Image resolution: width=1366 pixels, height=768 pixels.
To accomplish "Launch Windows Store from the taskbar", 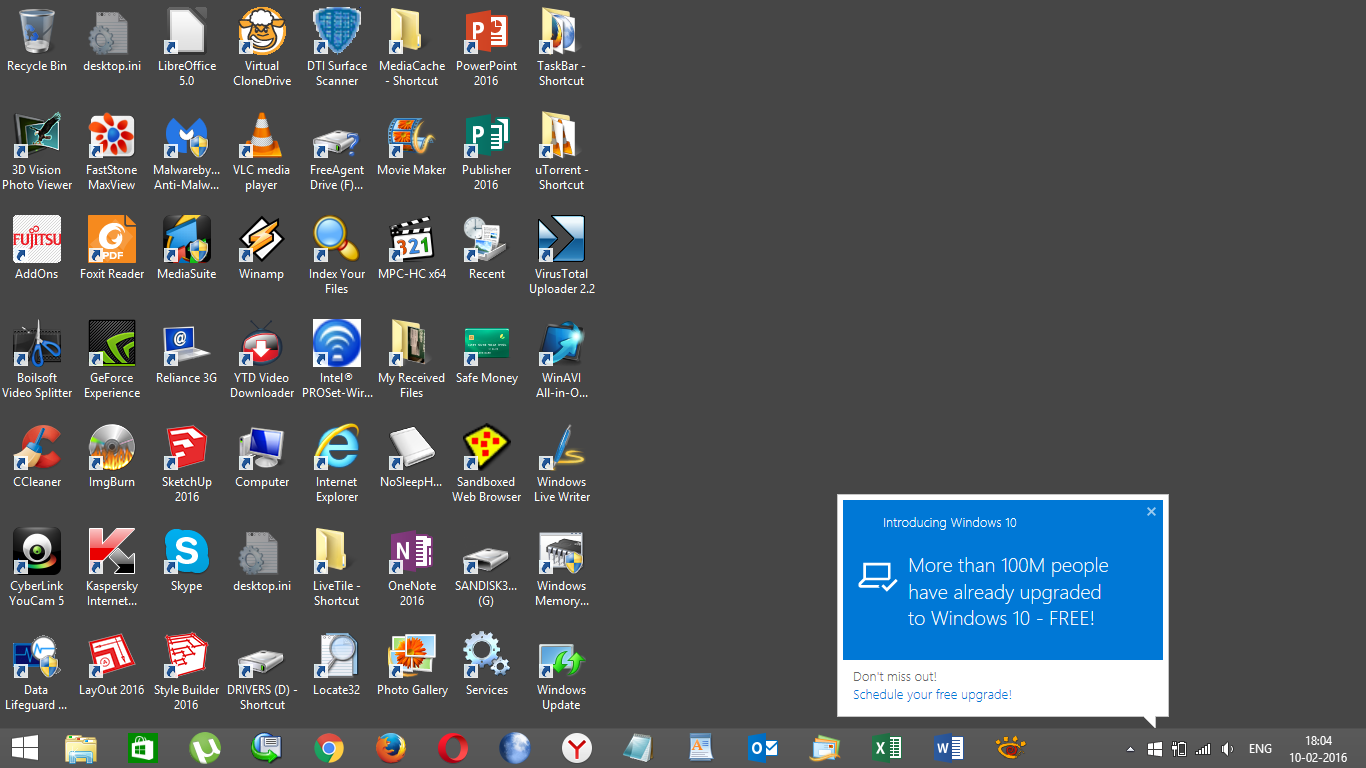I will click(x=143, y=748).
